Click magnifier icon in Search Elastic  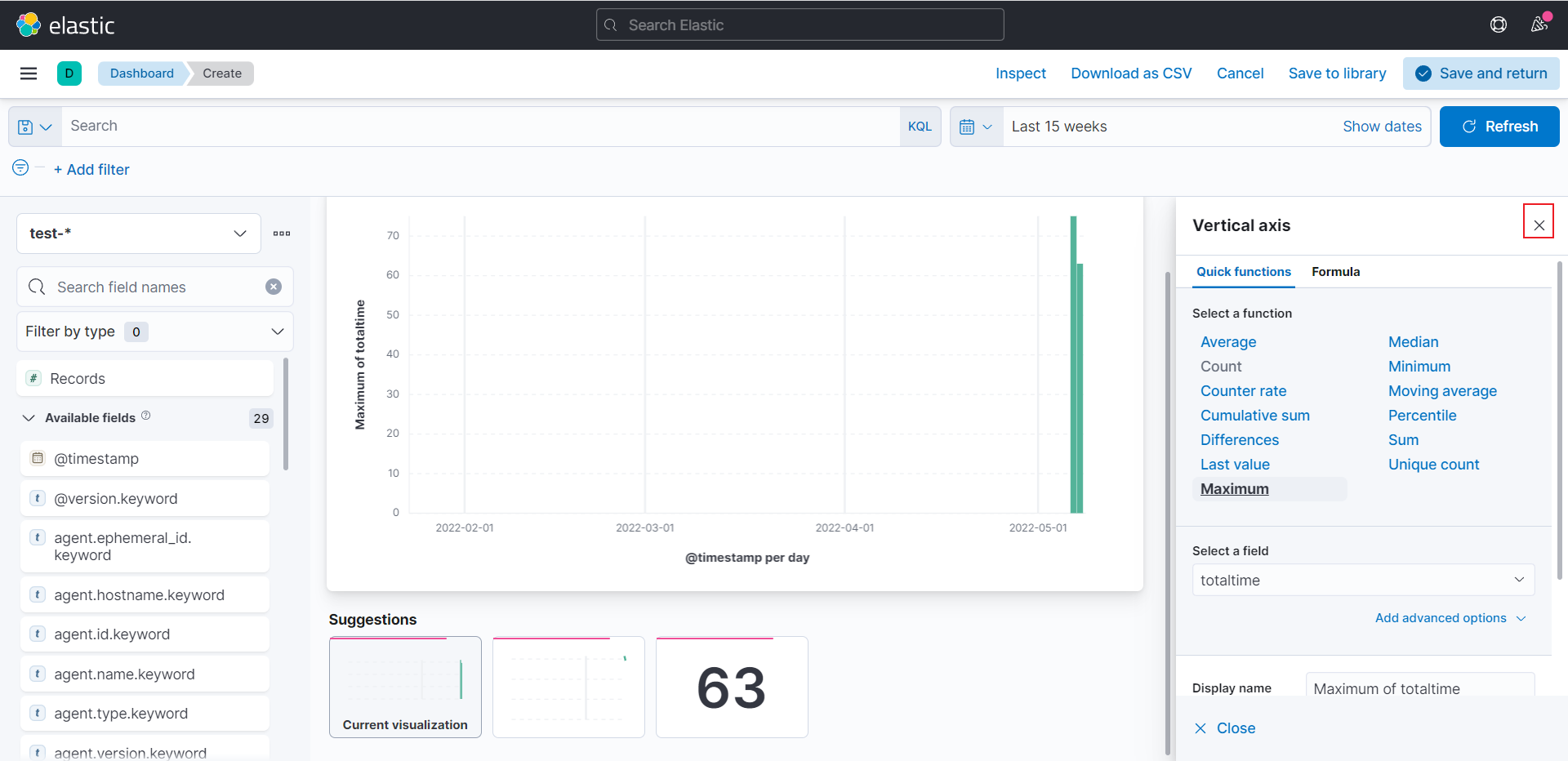coord(611,25)
